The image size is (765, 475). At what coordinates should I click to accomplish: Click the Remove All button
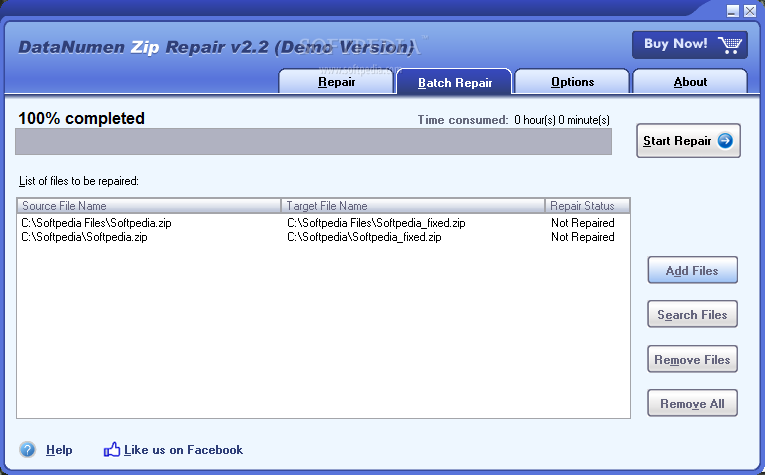point(692,403)
